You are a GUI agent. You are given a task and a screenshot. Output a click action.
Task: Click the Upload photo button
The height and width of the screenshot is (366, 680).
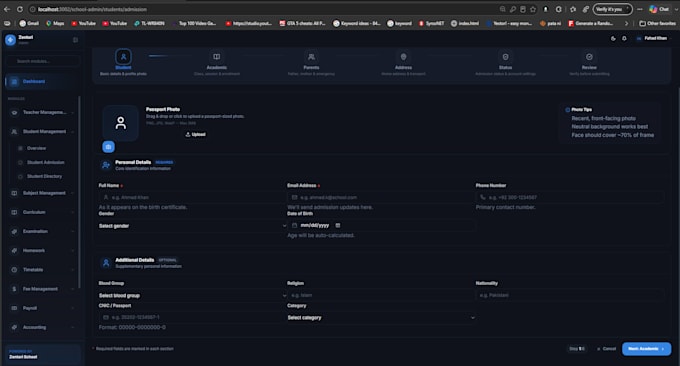point(196,134)
